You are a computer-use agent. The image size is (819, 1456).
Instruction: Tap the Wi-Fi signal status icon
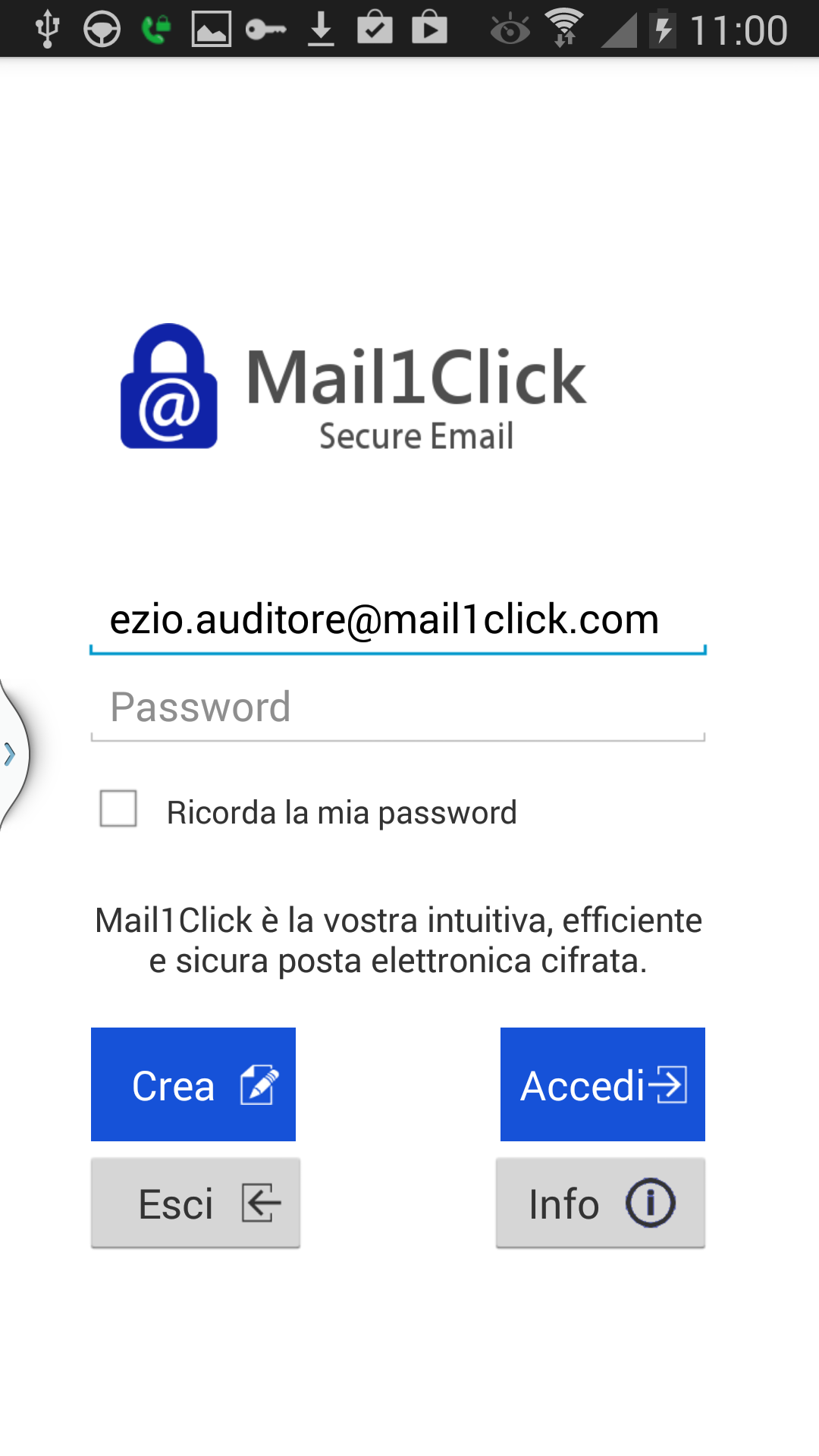pyautogui.click(x=565, y=28)
